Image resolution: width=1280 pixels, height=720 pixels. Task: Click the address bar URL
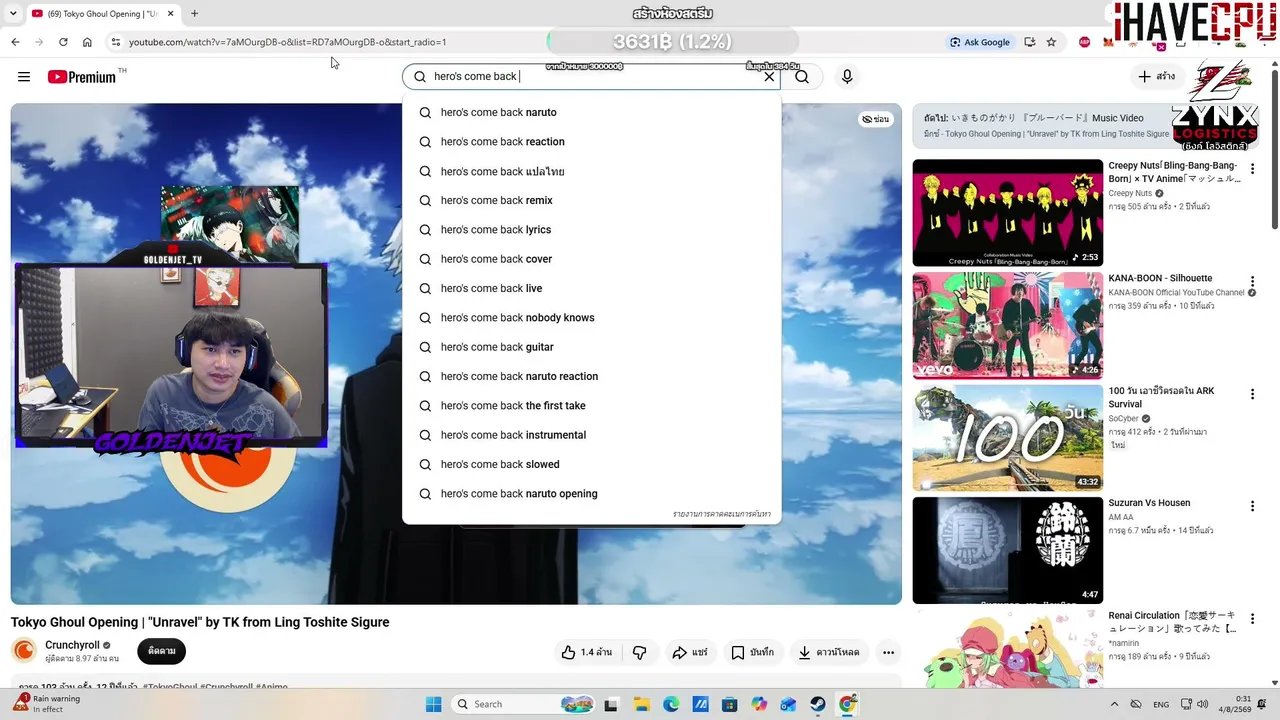coord(287,42)
